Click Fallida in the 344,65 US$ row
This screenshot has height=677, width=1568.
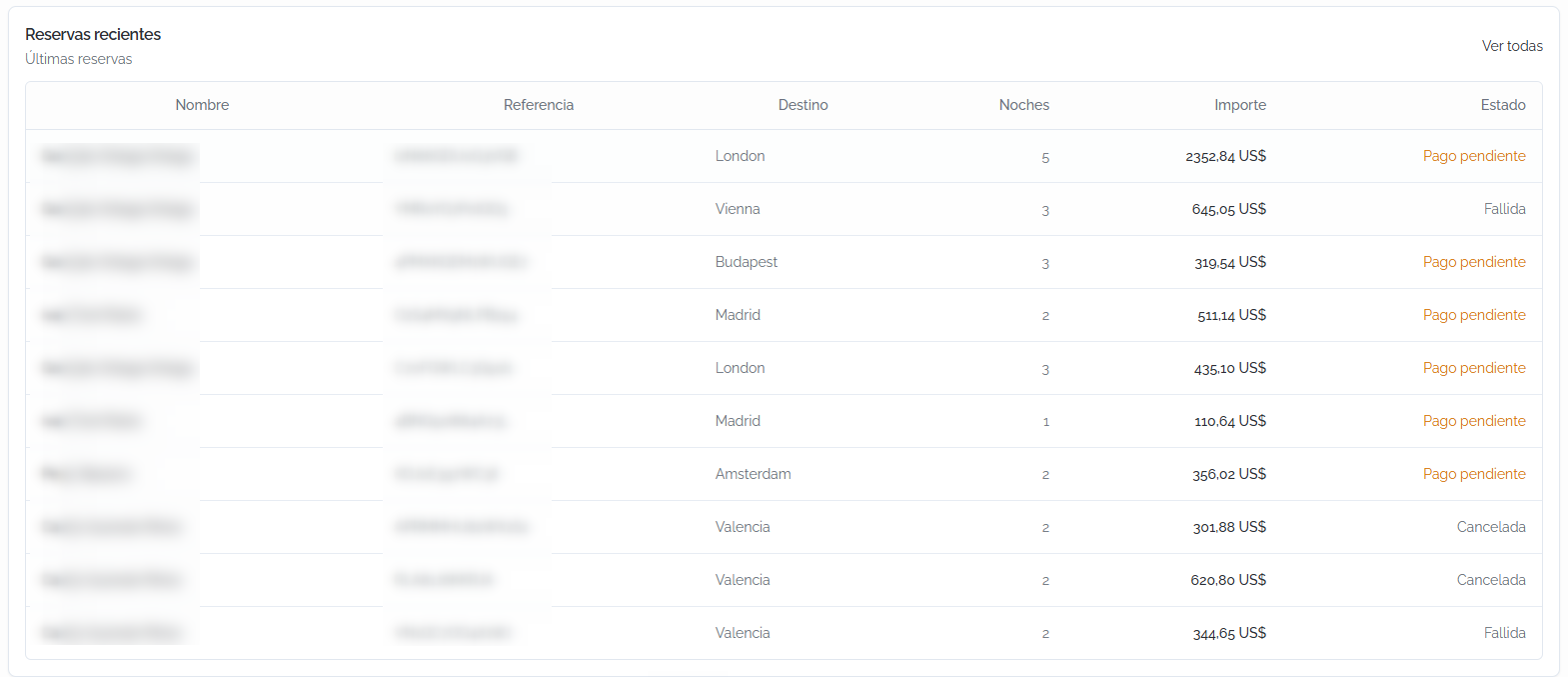pos(1505,633)
